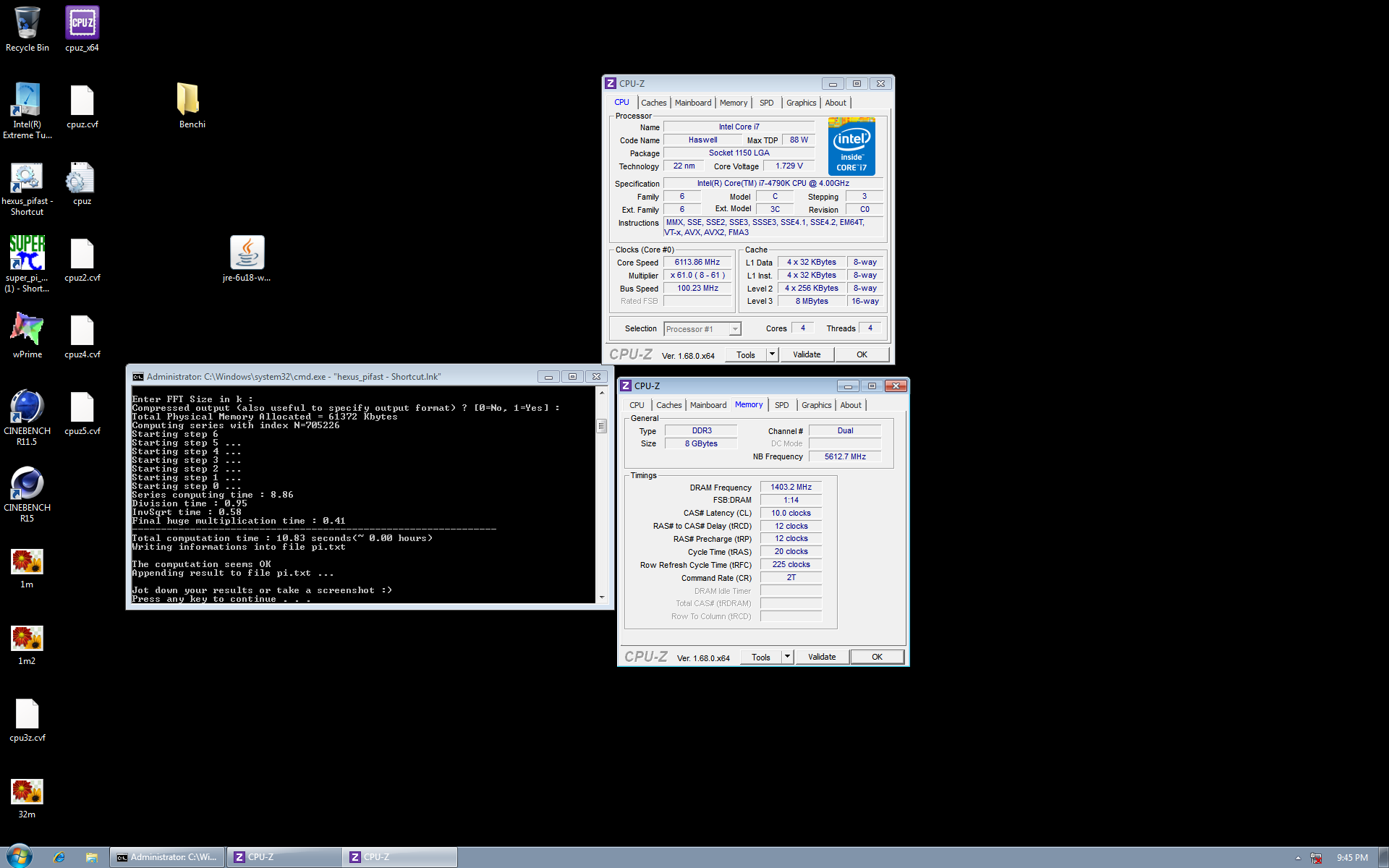Image resolution: width=1389 pixels, height=868 pixels.
Task: Select the cpuz4.cvf file icon
Action: click(x=82, y=336)
